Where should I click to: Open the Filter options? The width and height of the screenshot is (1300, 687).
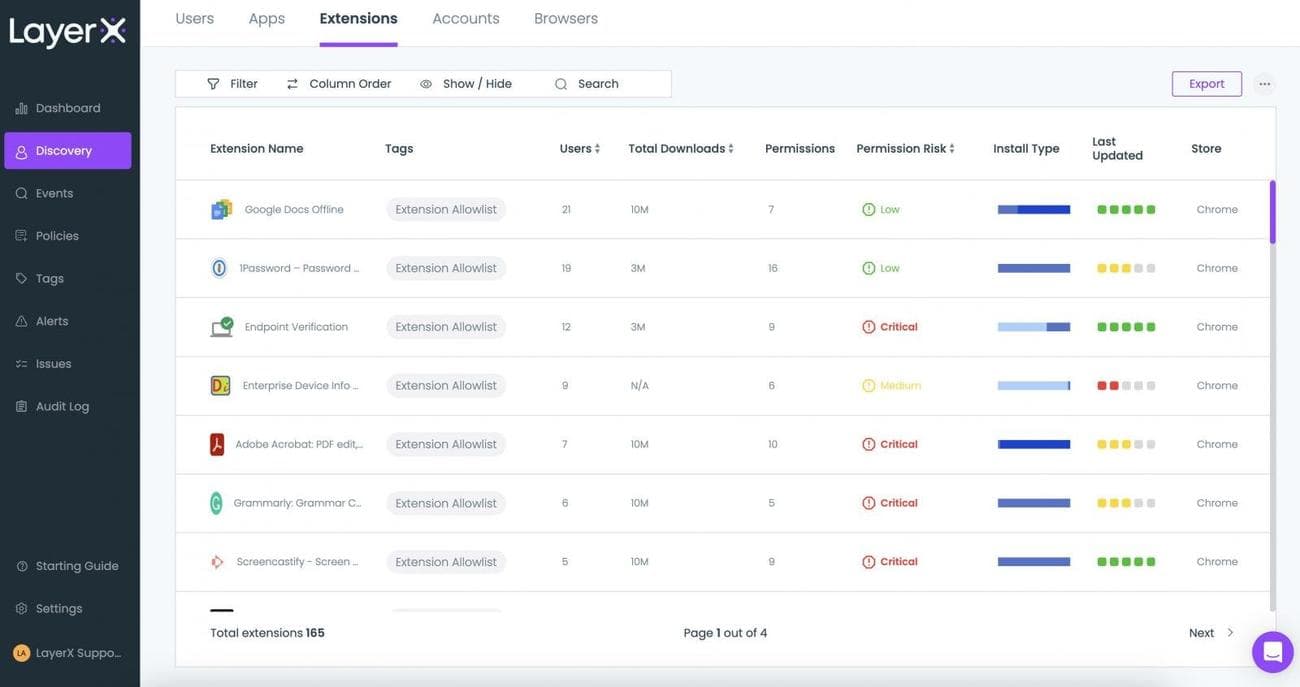231,81
